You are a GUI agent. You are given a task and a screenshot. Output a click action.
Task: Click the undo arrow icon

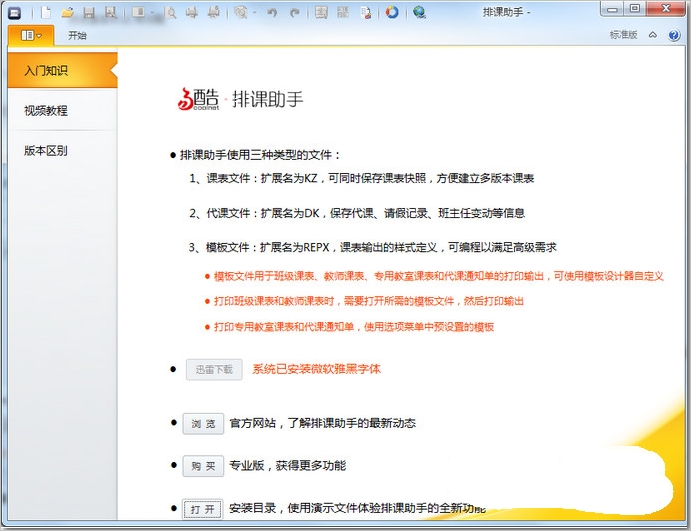click(272, 13)
